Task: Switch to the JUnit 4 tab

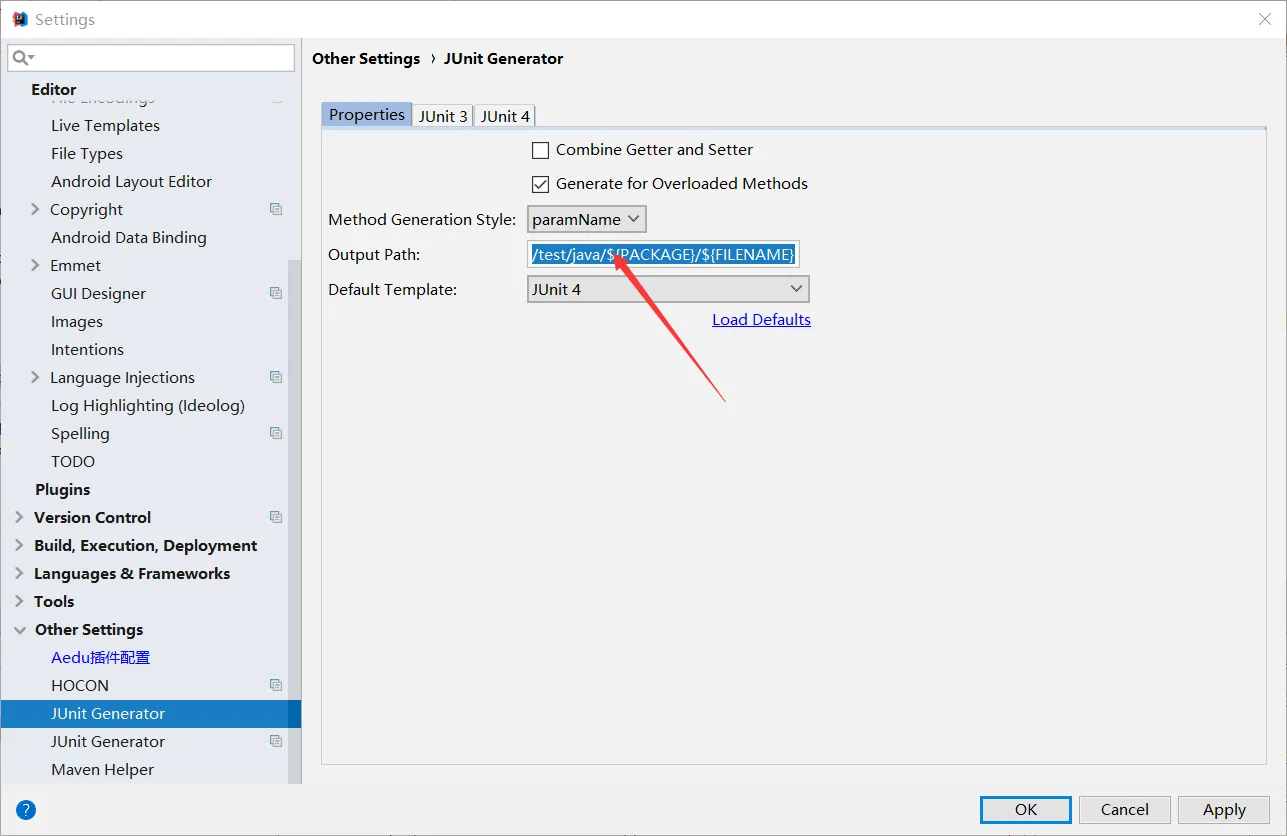Action: tap(505, 116)
